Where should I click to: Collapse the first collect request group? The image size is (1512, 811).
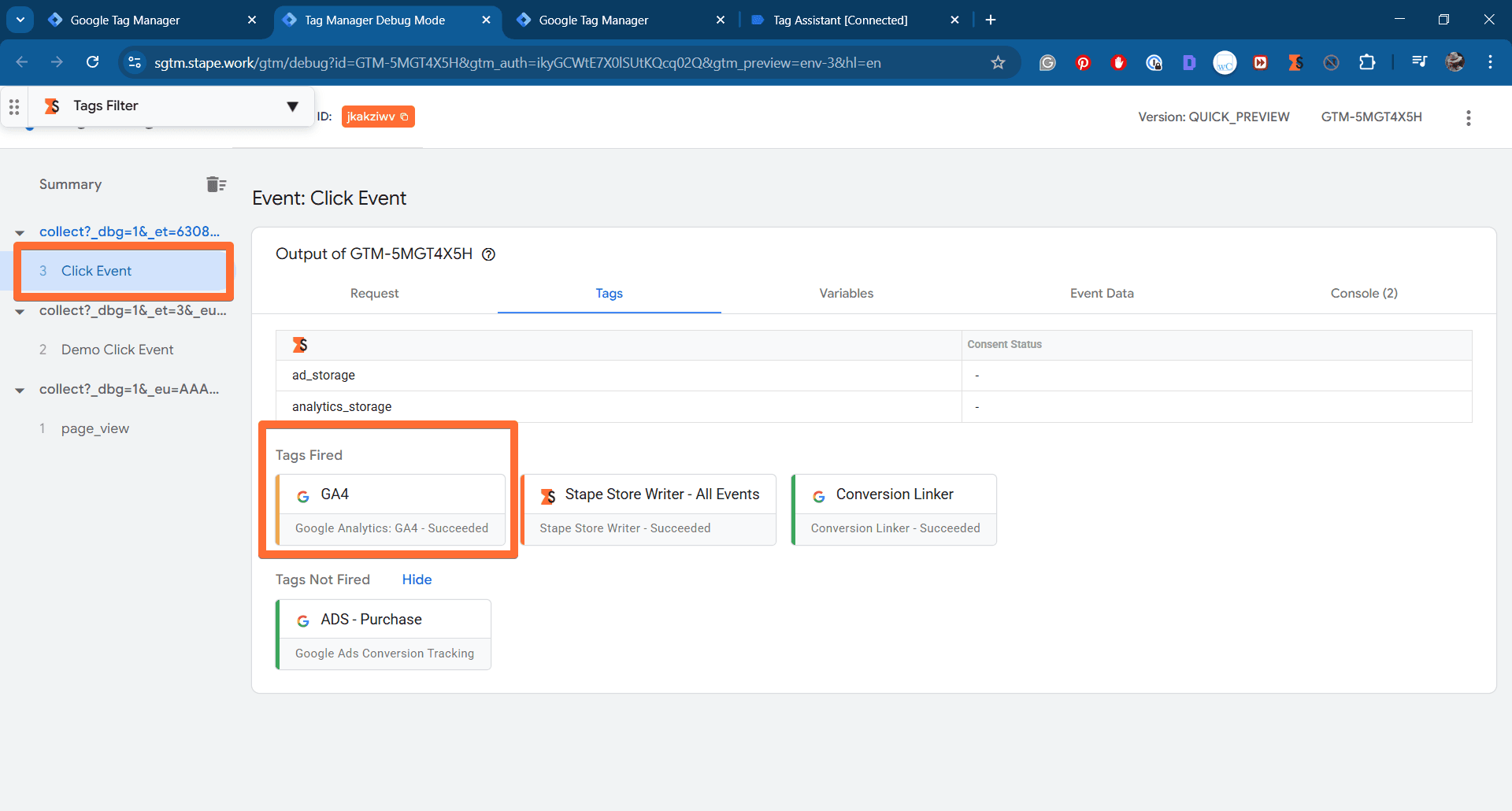click(19, 231)
